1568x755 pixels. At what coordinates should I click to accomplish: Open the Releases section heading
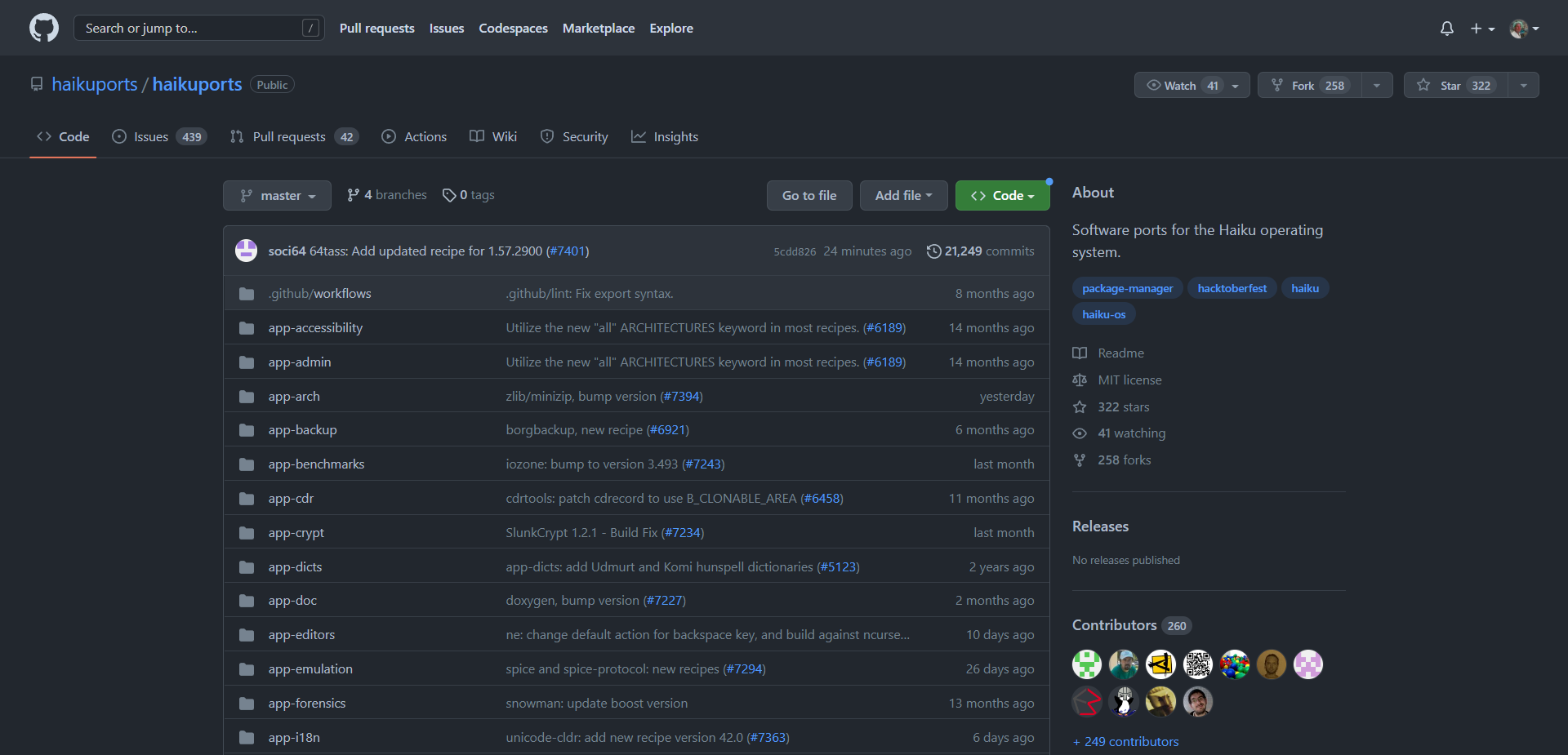pyautogui.click(x=1100, y=526)
